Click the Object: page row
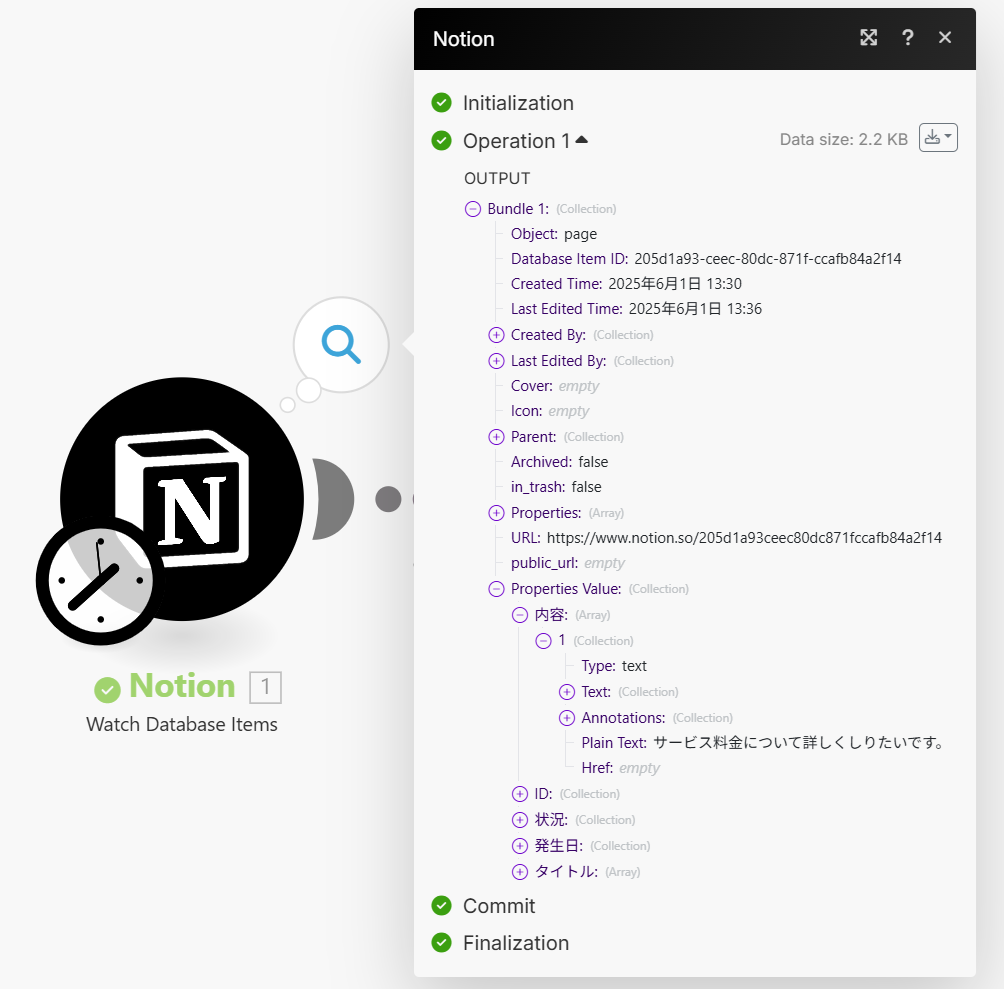 [x=554, y=234]
